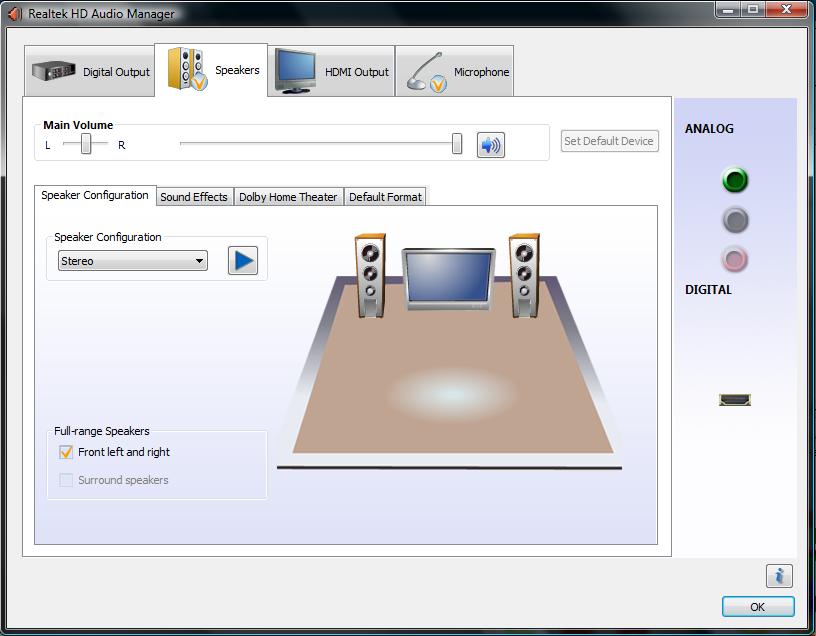Click the Main Volume label

78,125
